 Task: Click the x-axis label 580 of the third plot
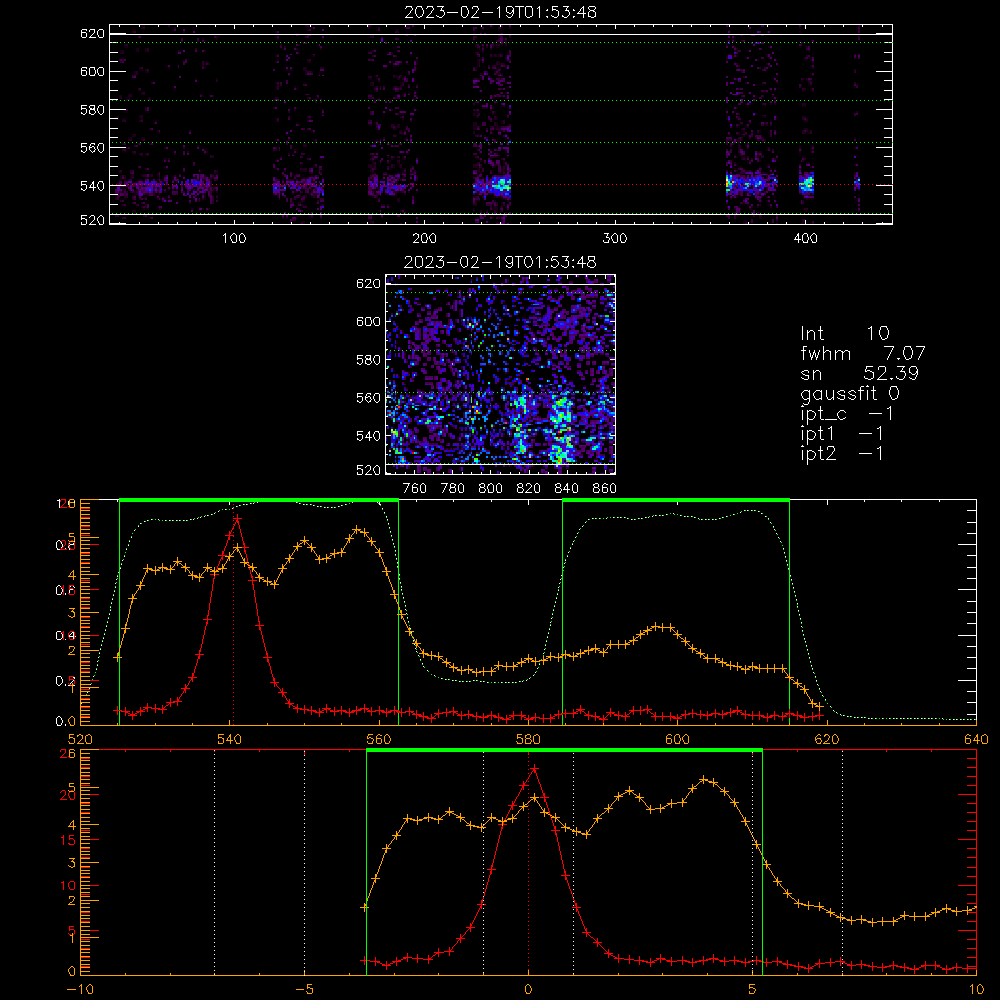point(528,740)
